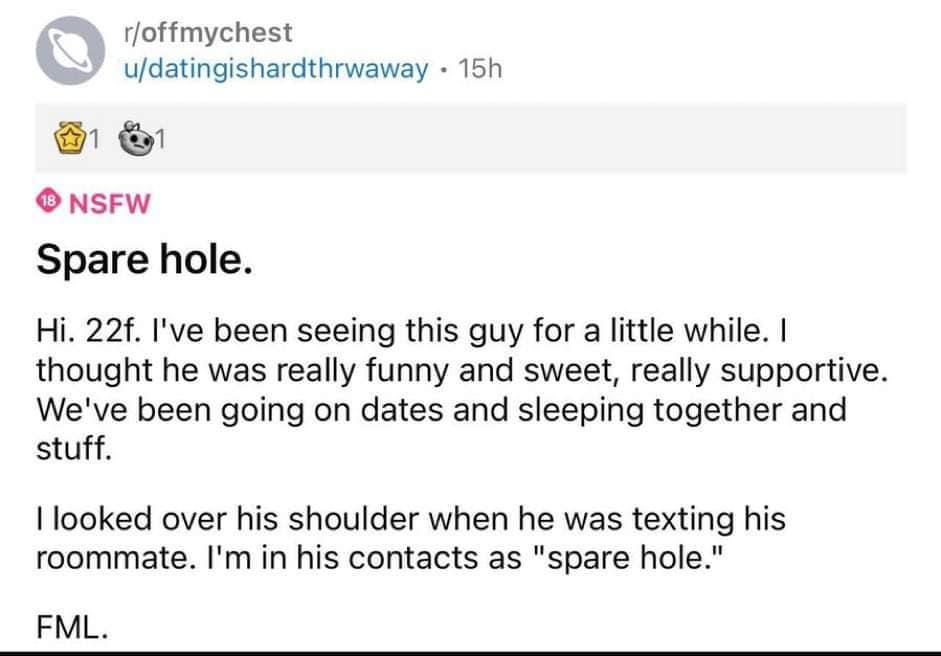941x656 pixels.
Task: Open the u/datingishardthrwaway user profile
Action: click(x=271, y=70)
